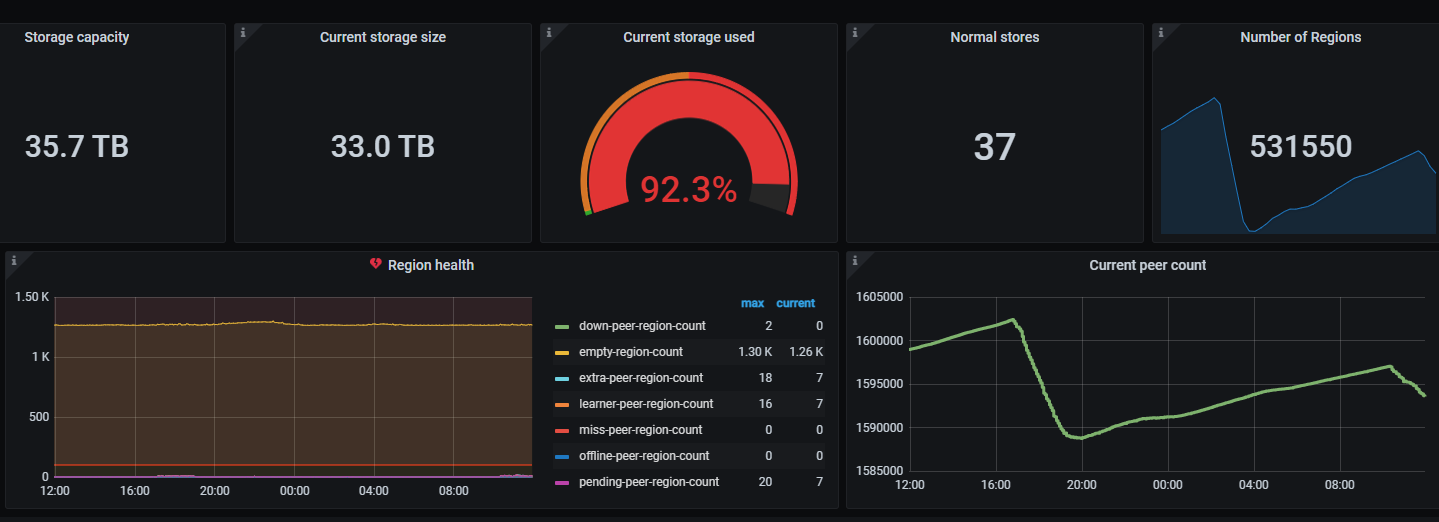The height and width of the screenshot is (522, 1439).
Task: Click info icon on Current storage size panel
Action: pyautogui.click(x=241, y=31)
